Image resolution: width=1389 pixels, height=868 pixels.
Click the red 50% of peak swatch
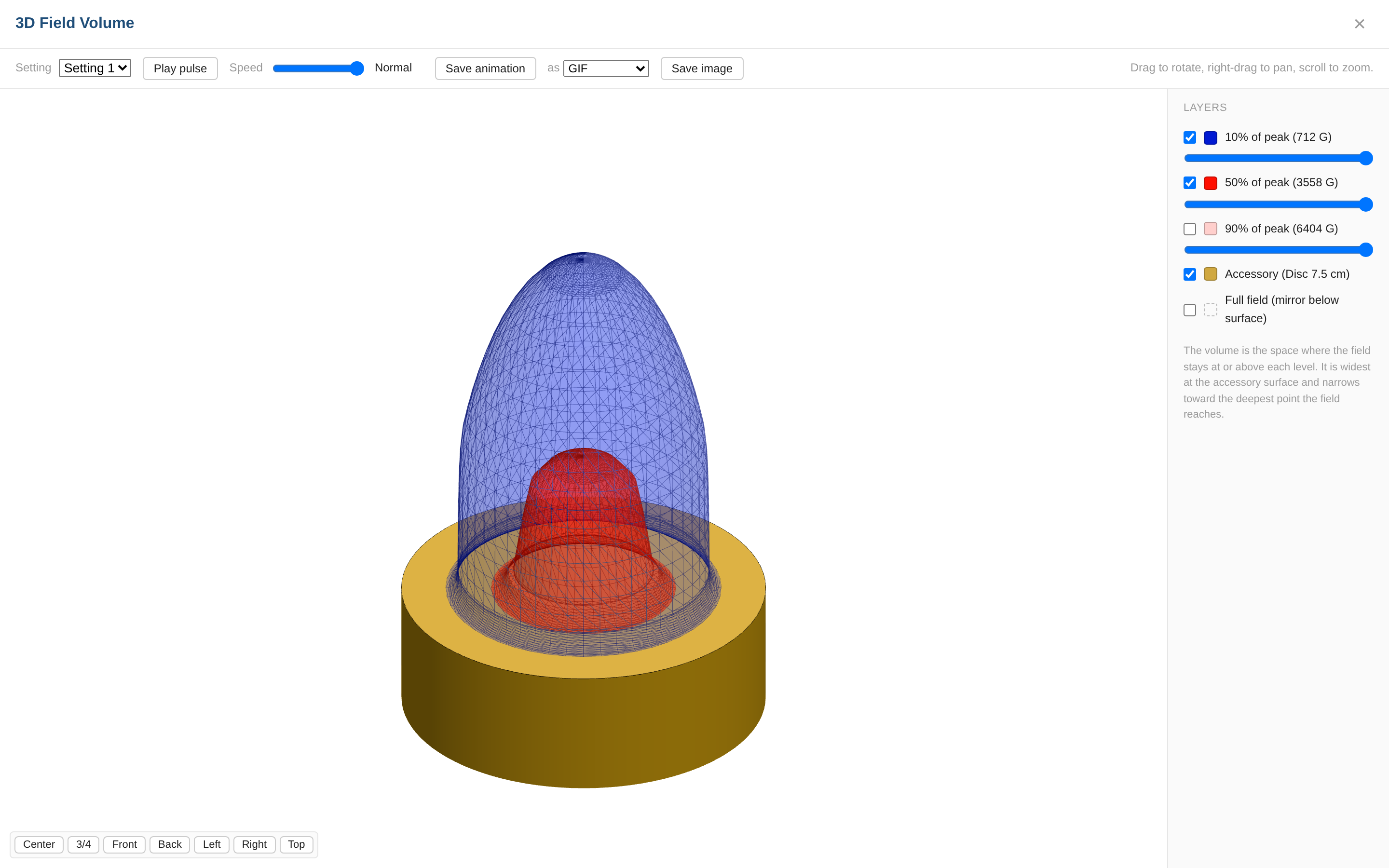[x=1211, y=183]
